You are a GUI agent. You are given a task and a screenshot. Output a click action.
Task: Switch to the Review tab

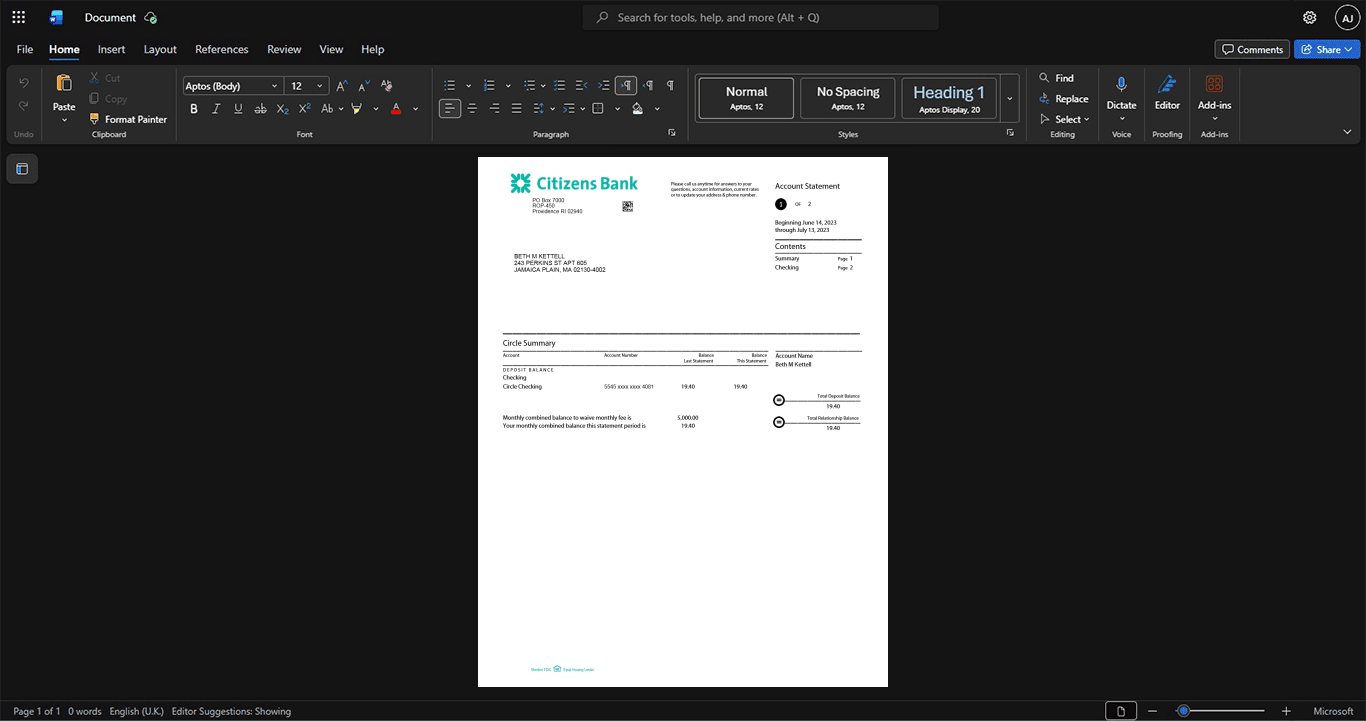(284, 49)
